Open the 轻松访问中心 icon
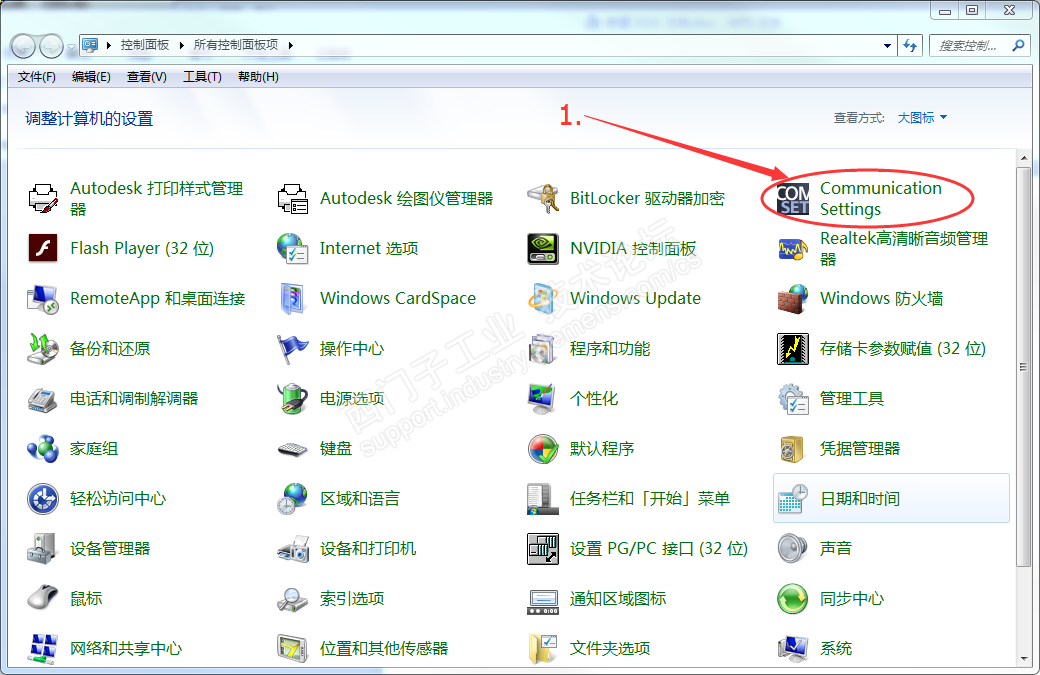Viewport: 1040px width, 675px height. (43, 499)
